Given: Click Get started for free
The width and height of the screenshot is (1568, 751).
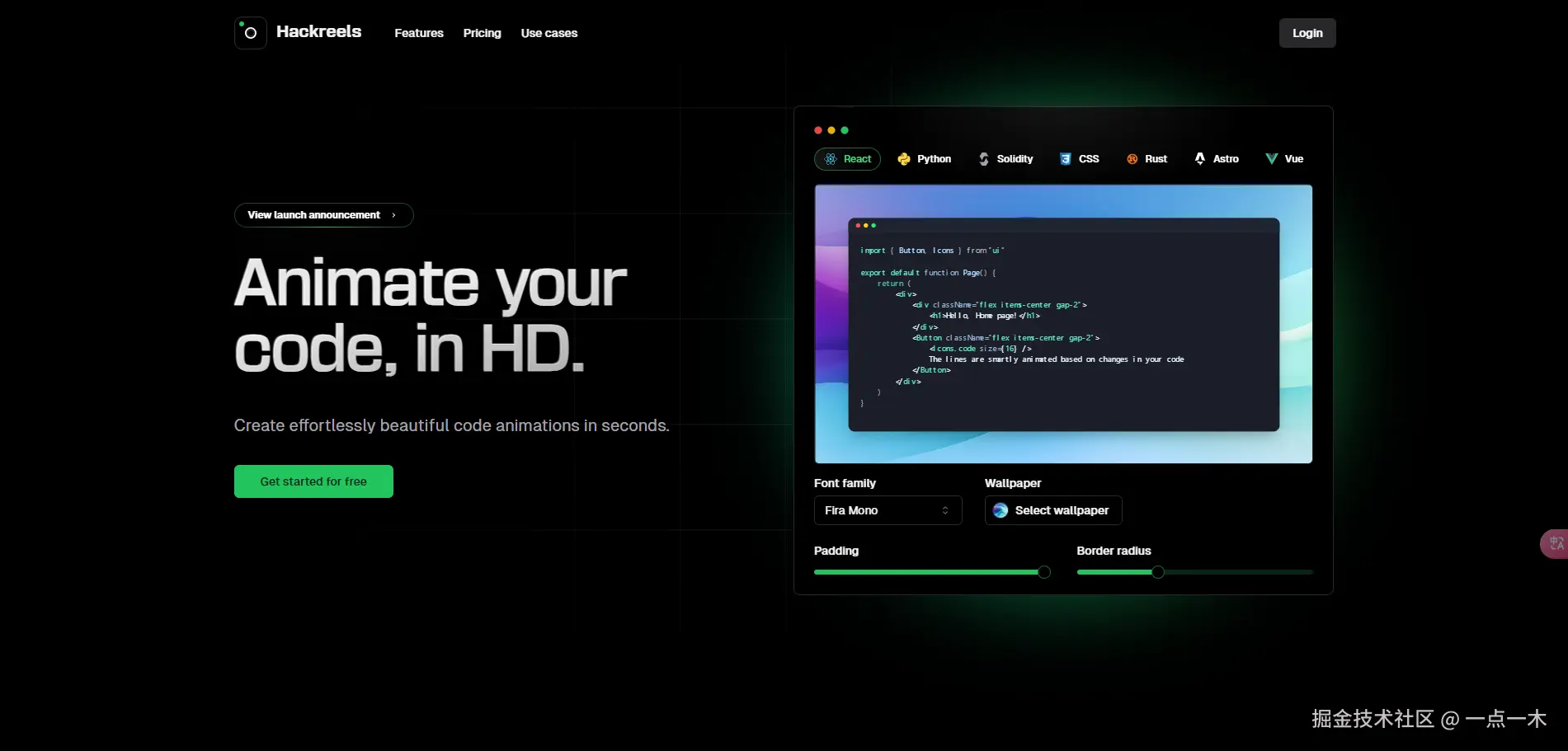Looking at the screenshot, I should [313, 481].
